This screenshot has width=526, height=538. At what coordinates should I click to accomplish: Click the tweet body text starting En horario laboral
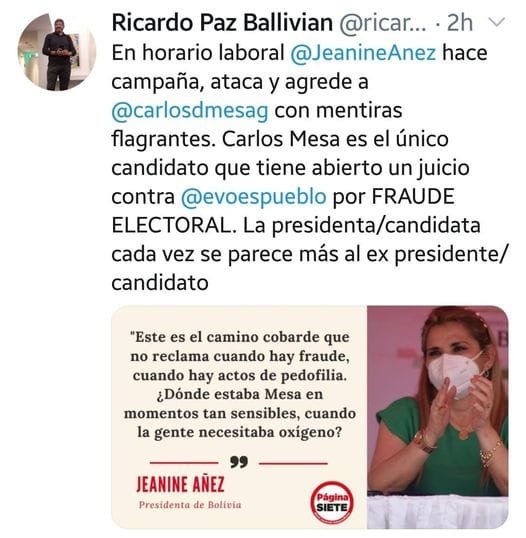click(309, 168)
